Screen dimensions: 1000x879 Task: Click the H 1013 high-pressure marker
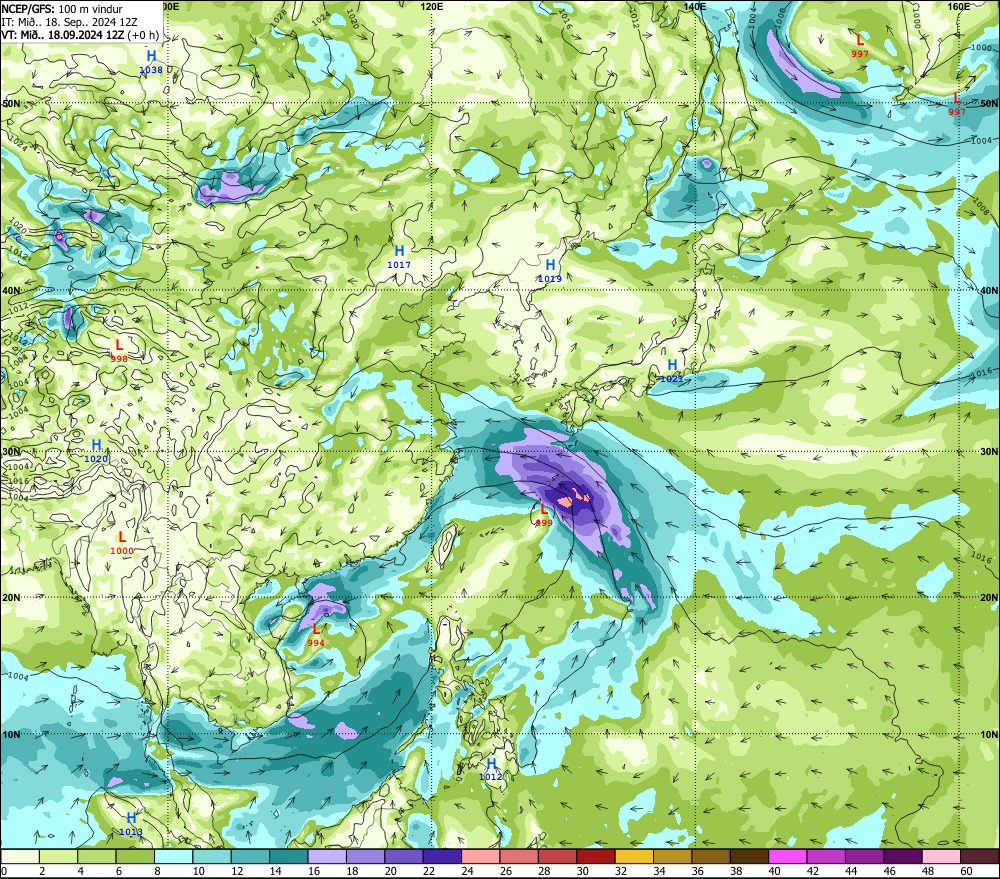point(131,824)
